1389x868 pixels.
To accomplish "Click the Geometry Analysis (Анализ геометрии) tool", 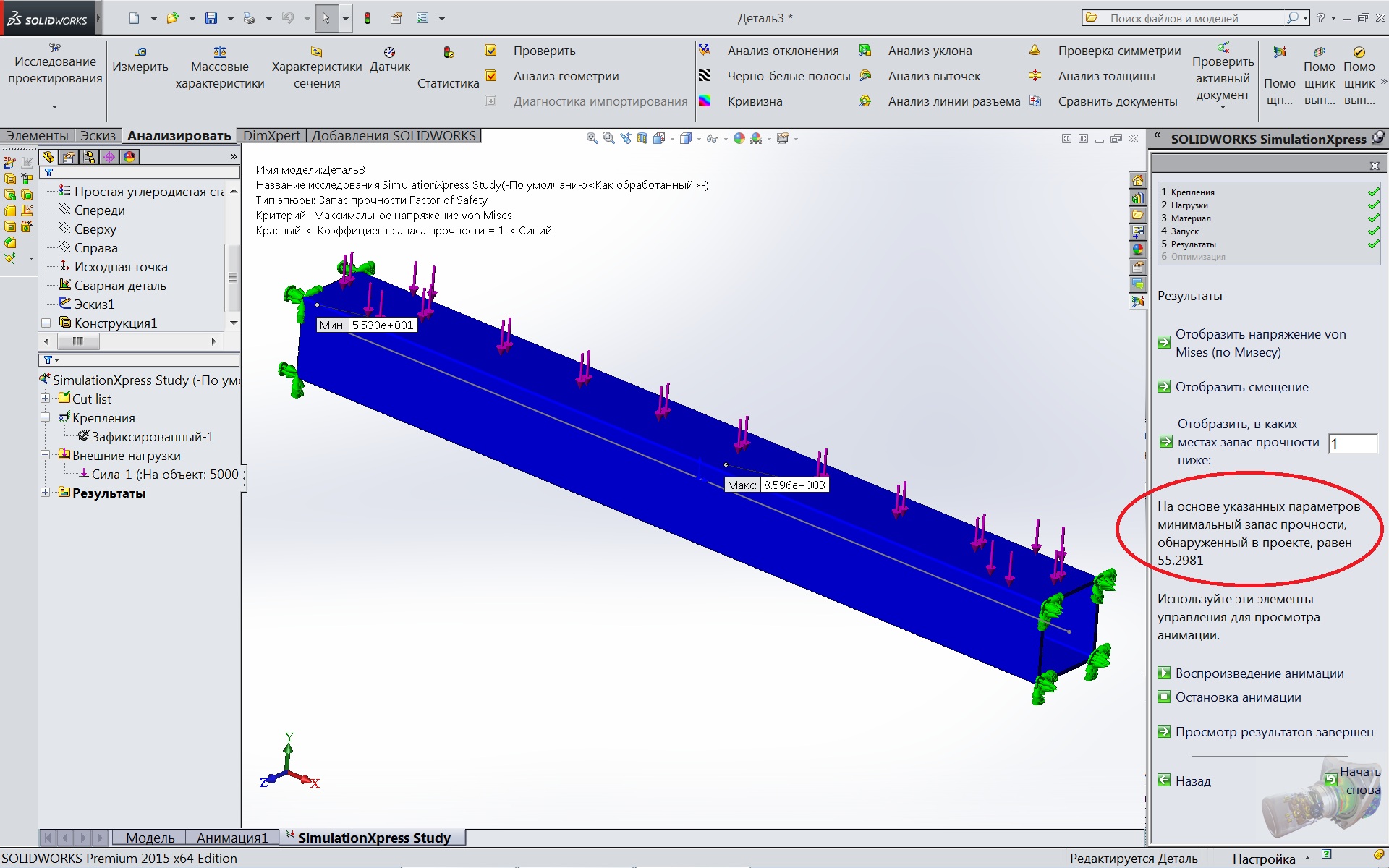I will coord(566,76).
